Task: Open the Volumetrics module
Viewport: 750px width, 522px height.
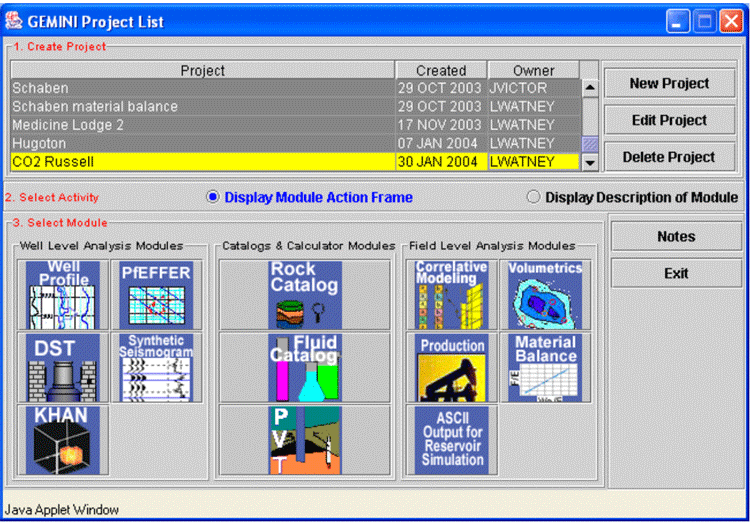Action: [545, 295]
